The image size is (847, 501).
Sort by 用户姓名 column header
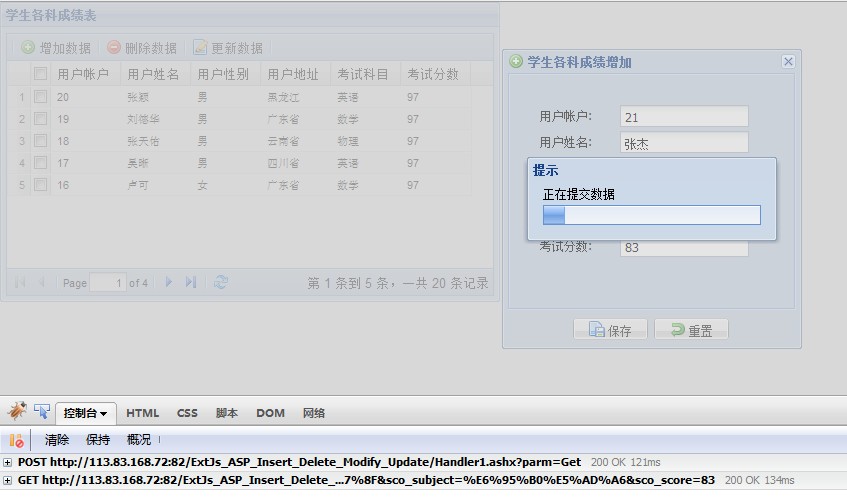pyautogui.click(x=156, y=74)
